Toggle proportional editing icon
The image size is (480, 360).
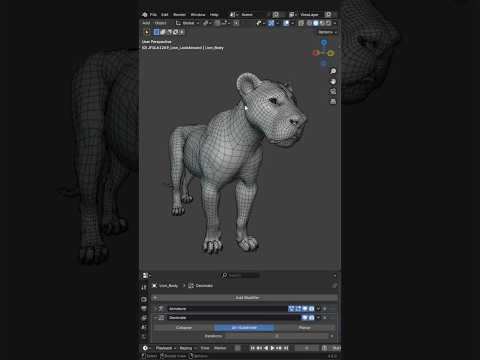point(236,23)
